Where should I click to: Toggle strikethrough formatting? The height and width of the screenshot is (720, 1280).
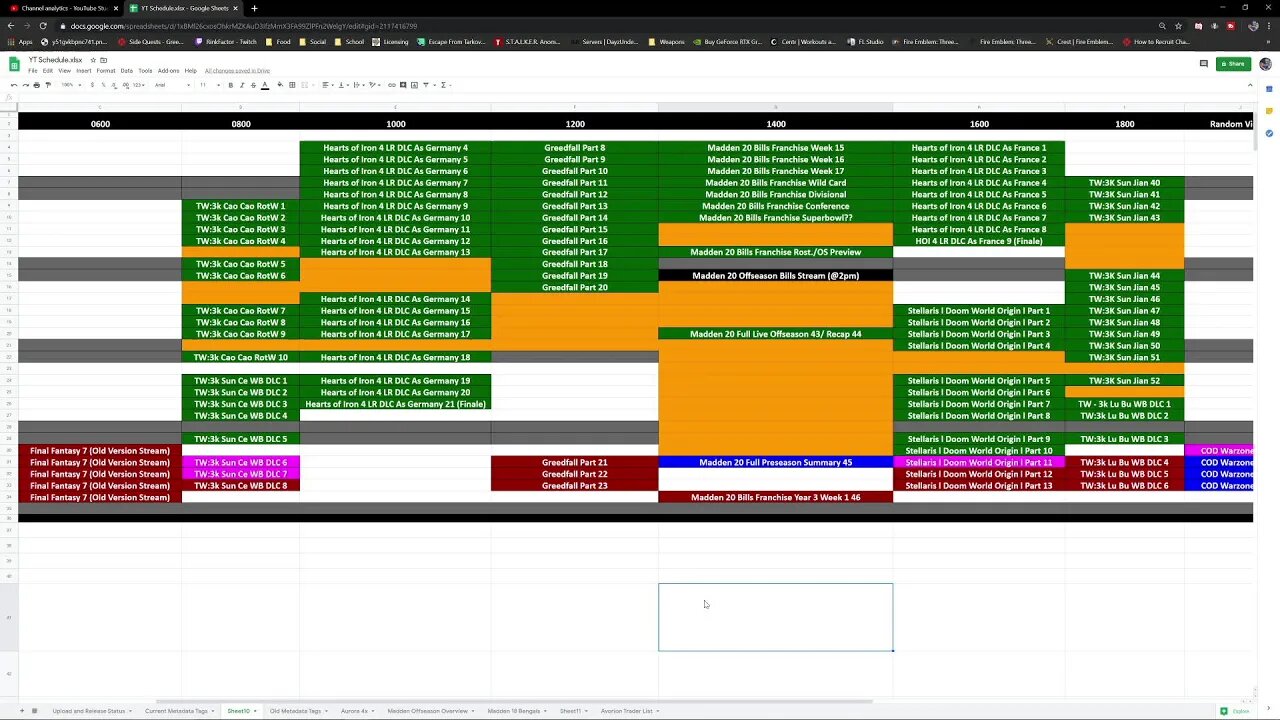pos(253,85)
